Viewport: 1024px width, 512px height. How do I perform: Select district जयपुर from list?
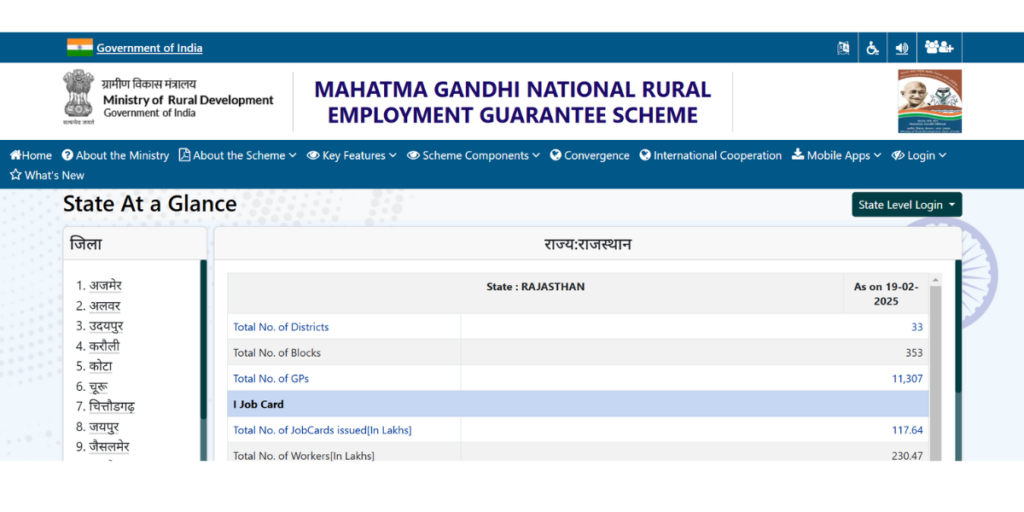104,427
